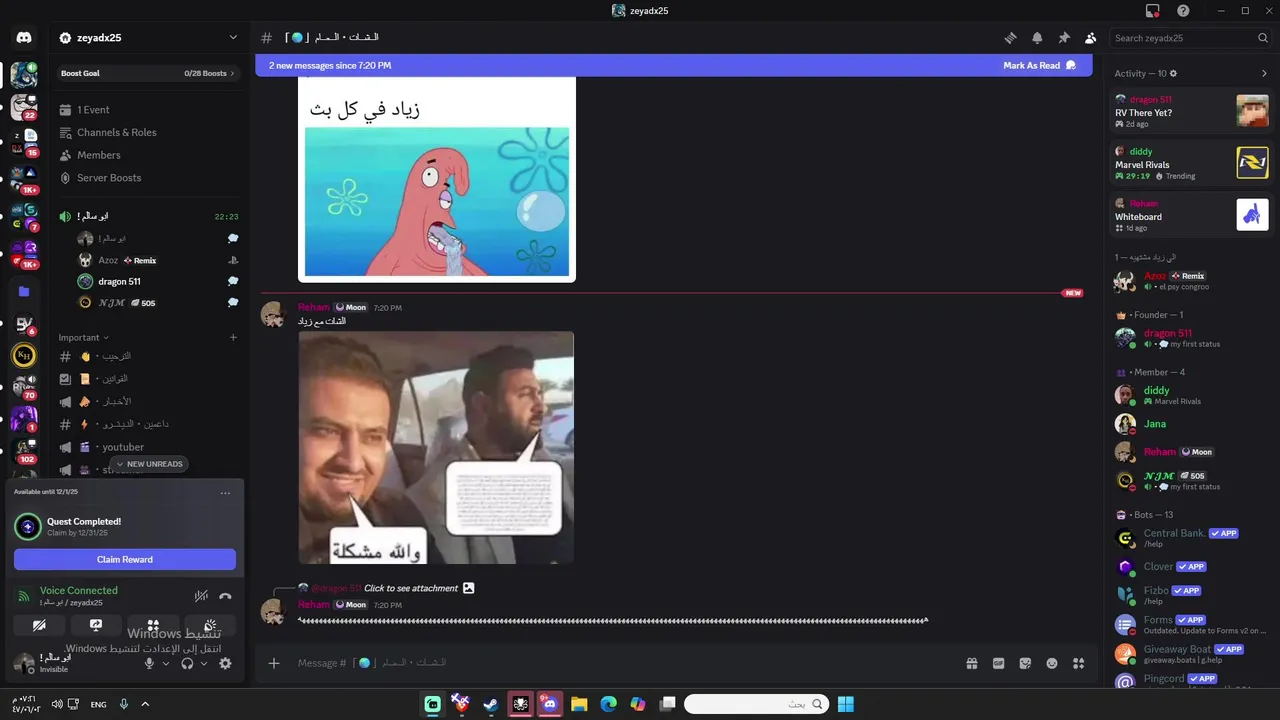This screenshot has width=1280, height=720.
Task: Expand microphone input options arrow
Action: [x=166, y=663]
